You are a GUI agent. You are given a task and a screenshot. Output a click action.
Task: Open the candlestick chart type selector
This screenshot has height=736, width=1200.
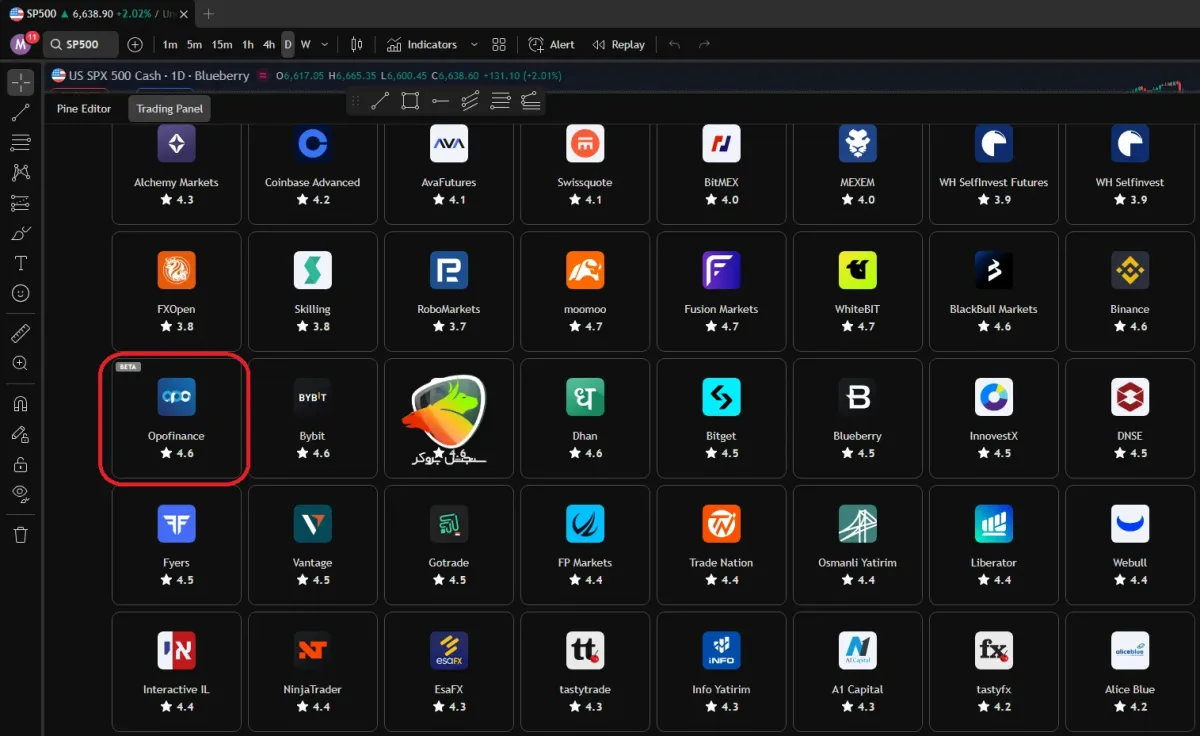(357, 45)
